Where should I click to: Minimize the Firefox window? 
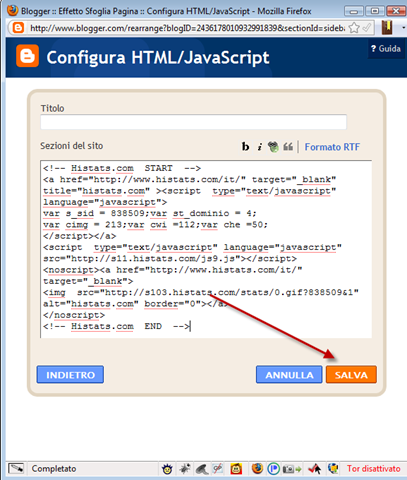click(354, 11)
